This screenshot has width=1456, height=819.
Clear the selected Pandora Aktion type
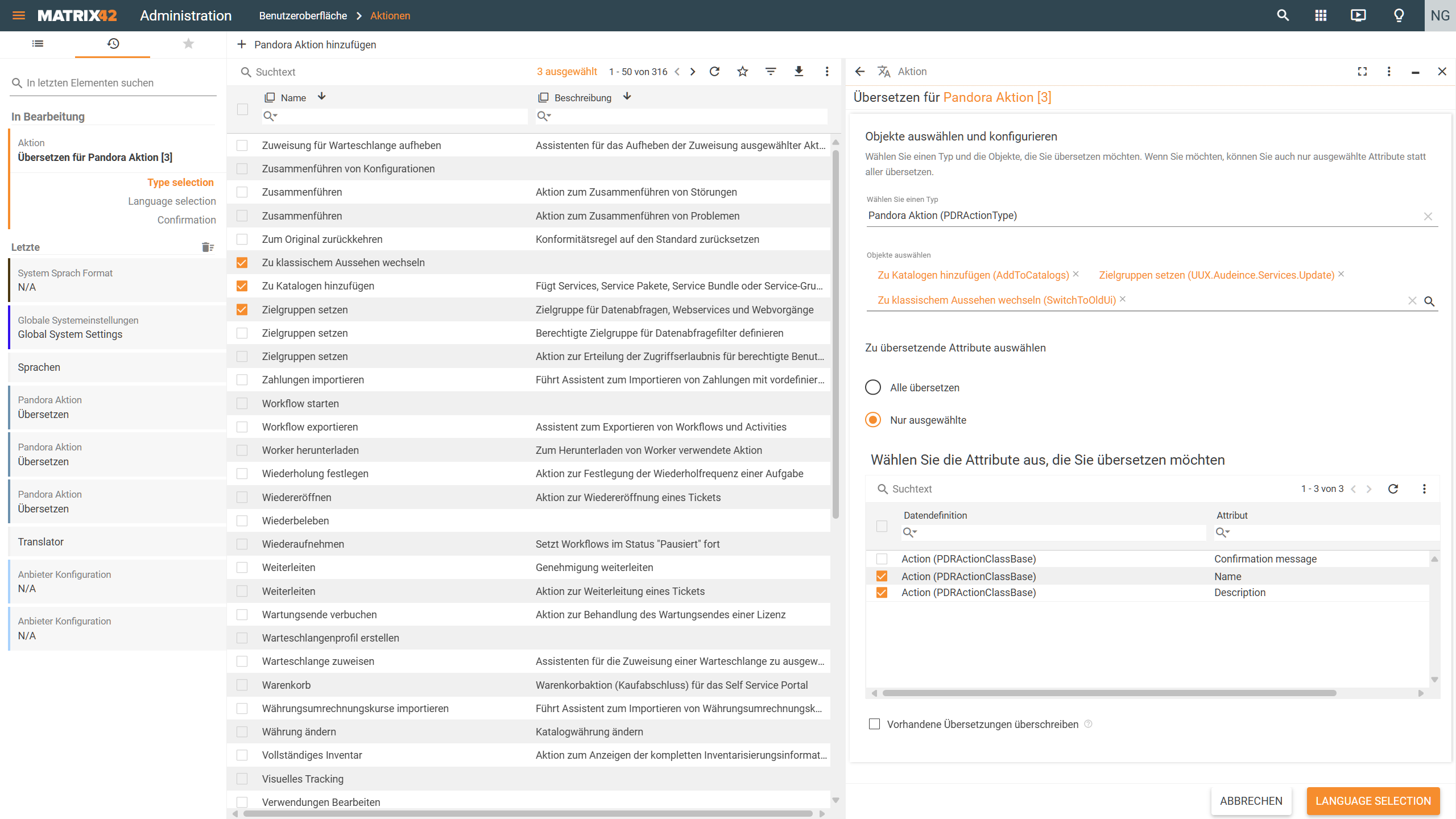pos(1428,216)
